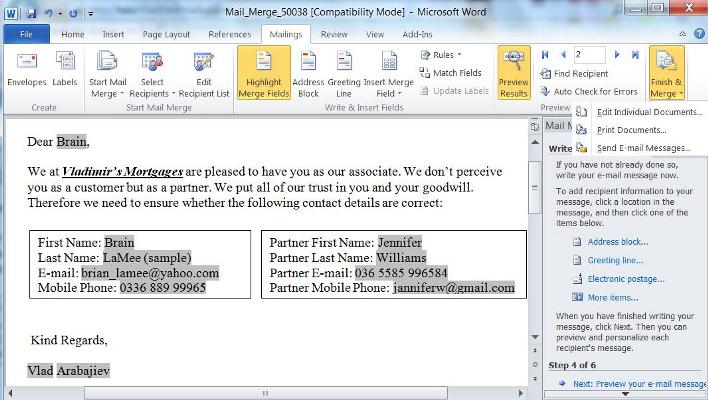Click Next: Preview your e-mail message

(x=632, y=384)
